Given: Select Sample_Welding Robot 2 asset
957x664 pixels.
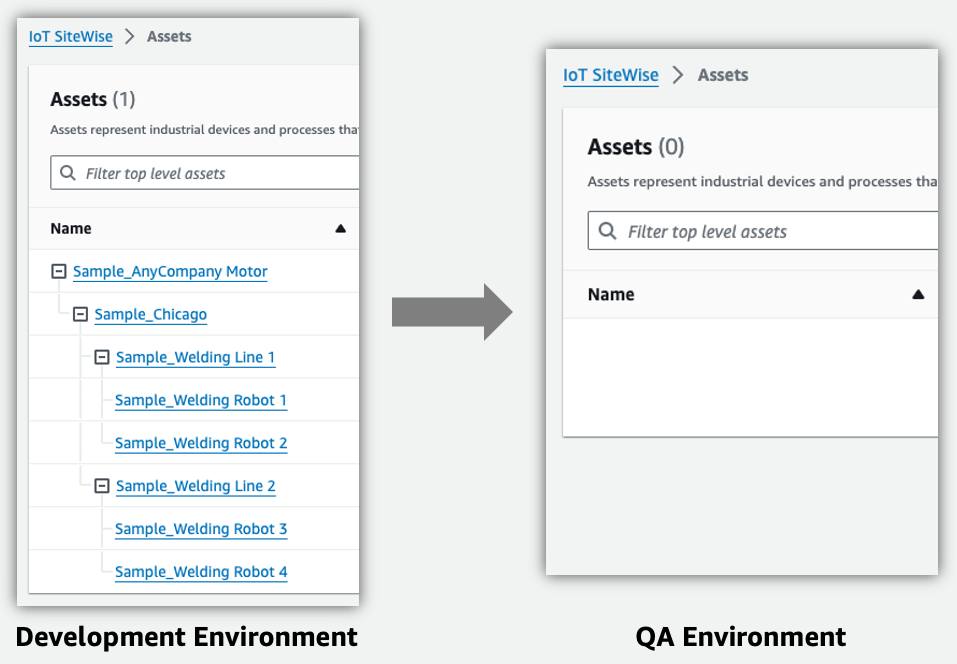Looking at the screenshot, I should click(x=200, y=444).
